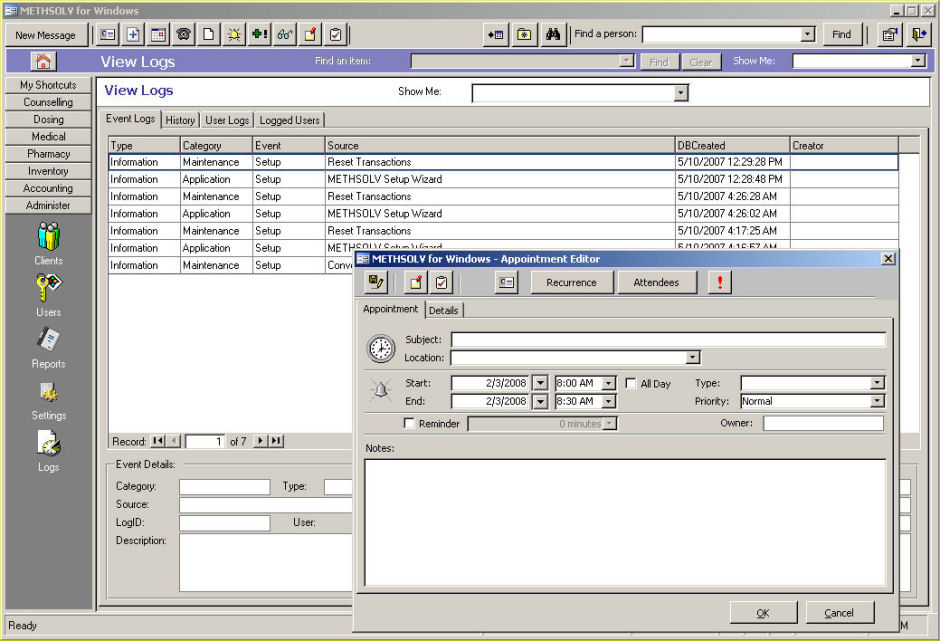The image size is (940, 641).
Task: Click Cancel in Appointment Editor
Action: [839, 612]
